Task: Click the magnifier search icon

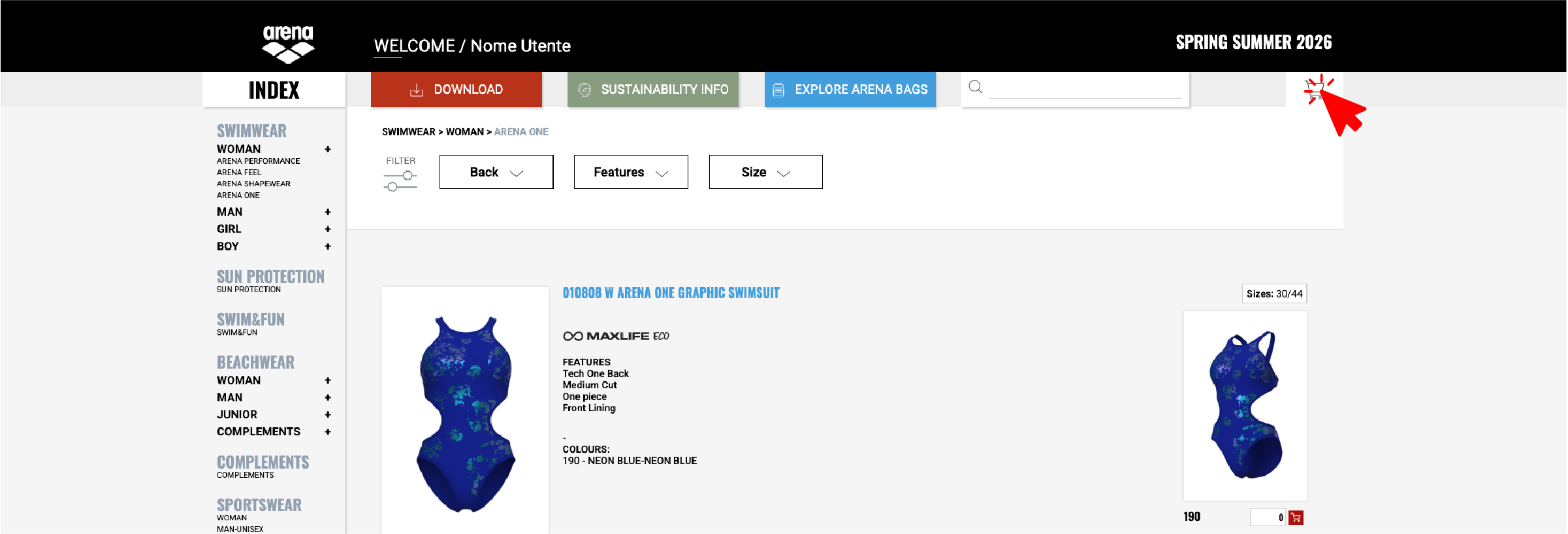Action: point(975,87)
